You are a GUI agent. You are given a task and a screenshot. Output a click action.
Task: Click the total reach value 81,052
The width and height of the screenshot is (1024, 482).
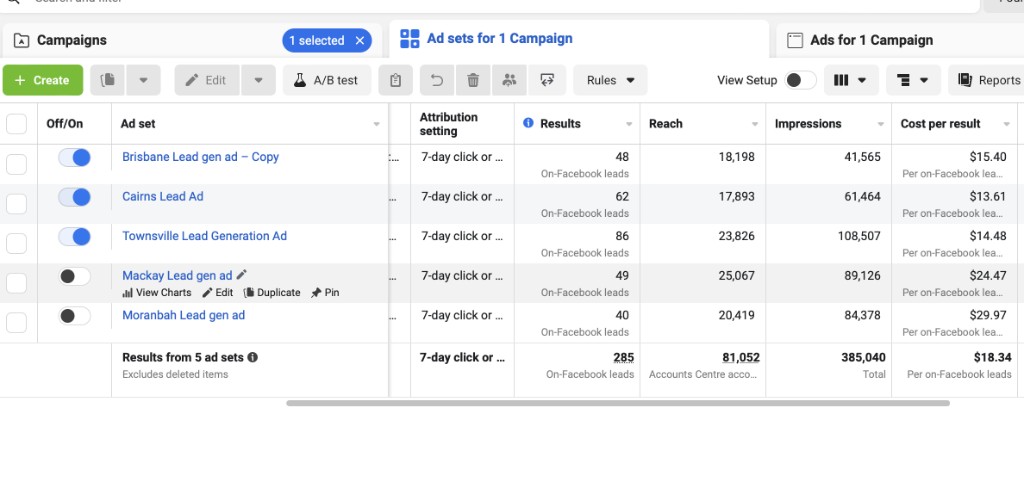click(x=741, y=357)
